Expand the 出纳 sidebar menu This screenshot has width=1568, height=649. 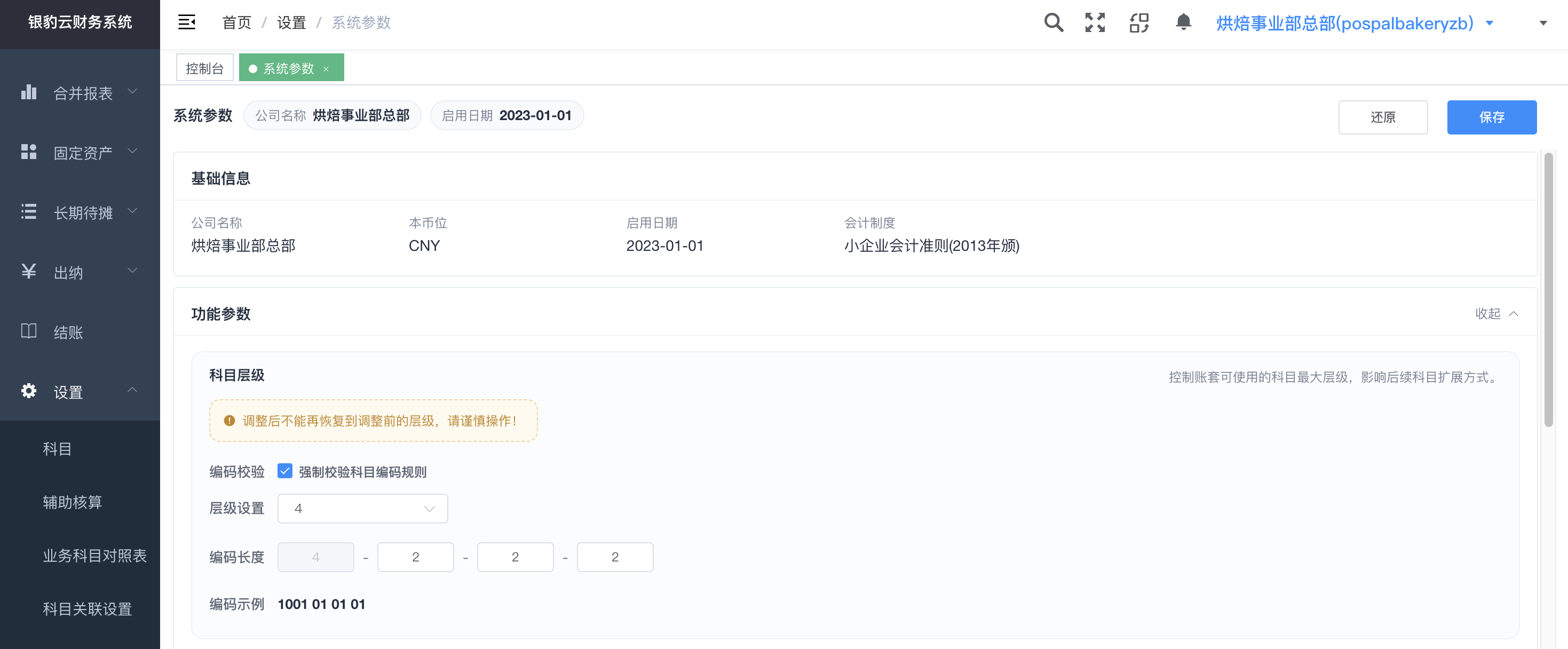(80, 272)
